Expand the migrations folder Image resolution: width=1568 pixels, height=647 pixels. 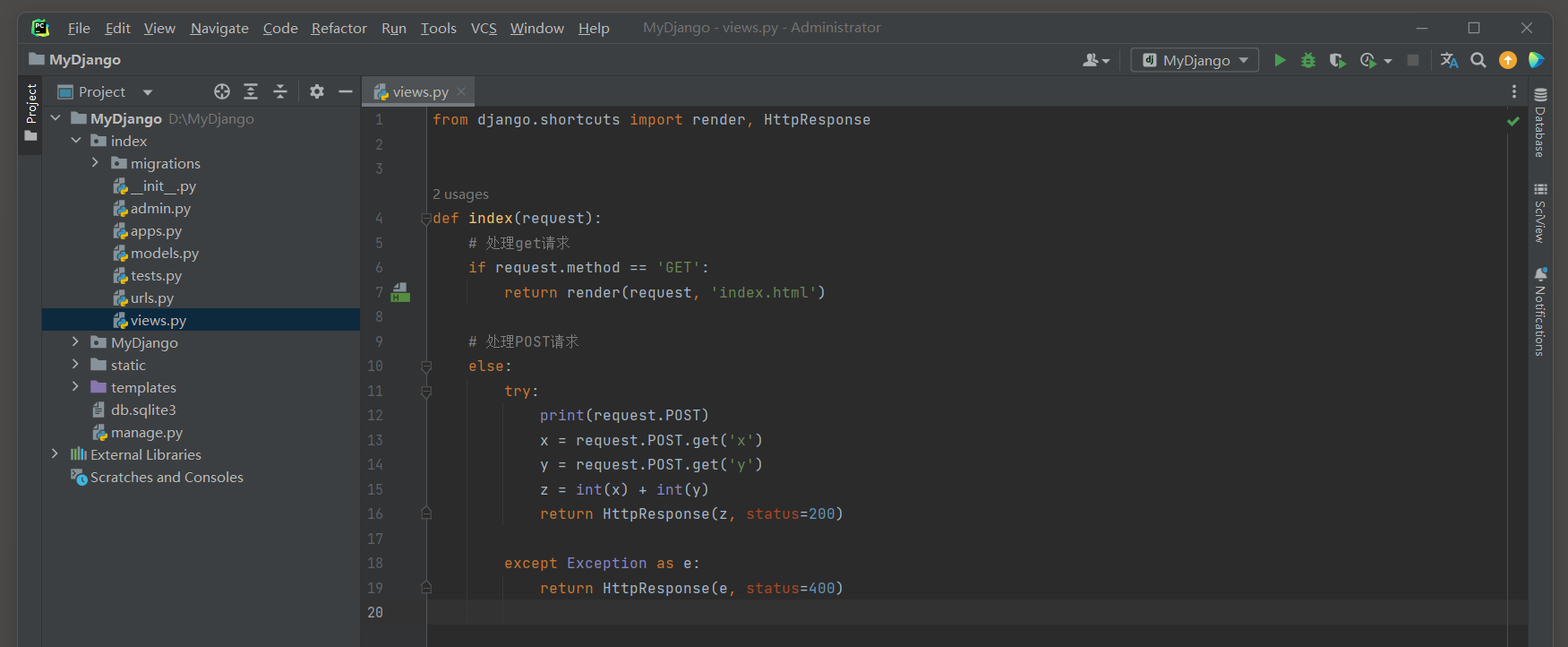click(x=96, y=163)
